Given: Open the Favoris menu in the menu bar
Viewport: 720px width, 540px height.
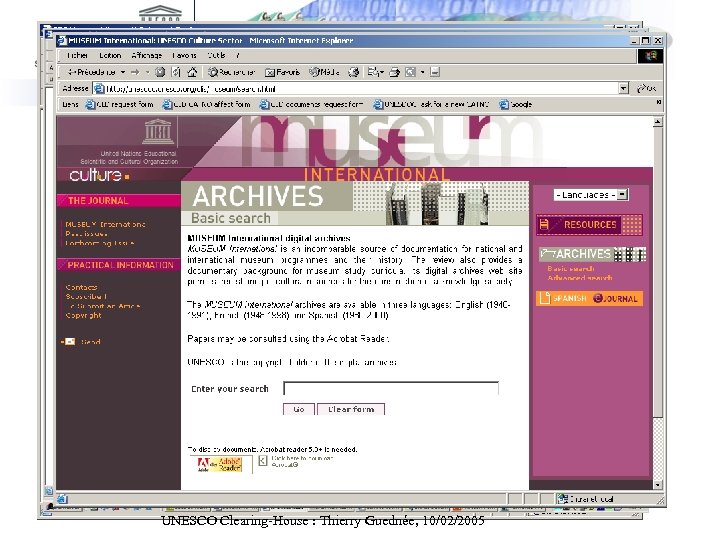Looking at the screenshot, I should coord(184,56).
